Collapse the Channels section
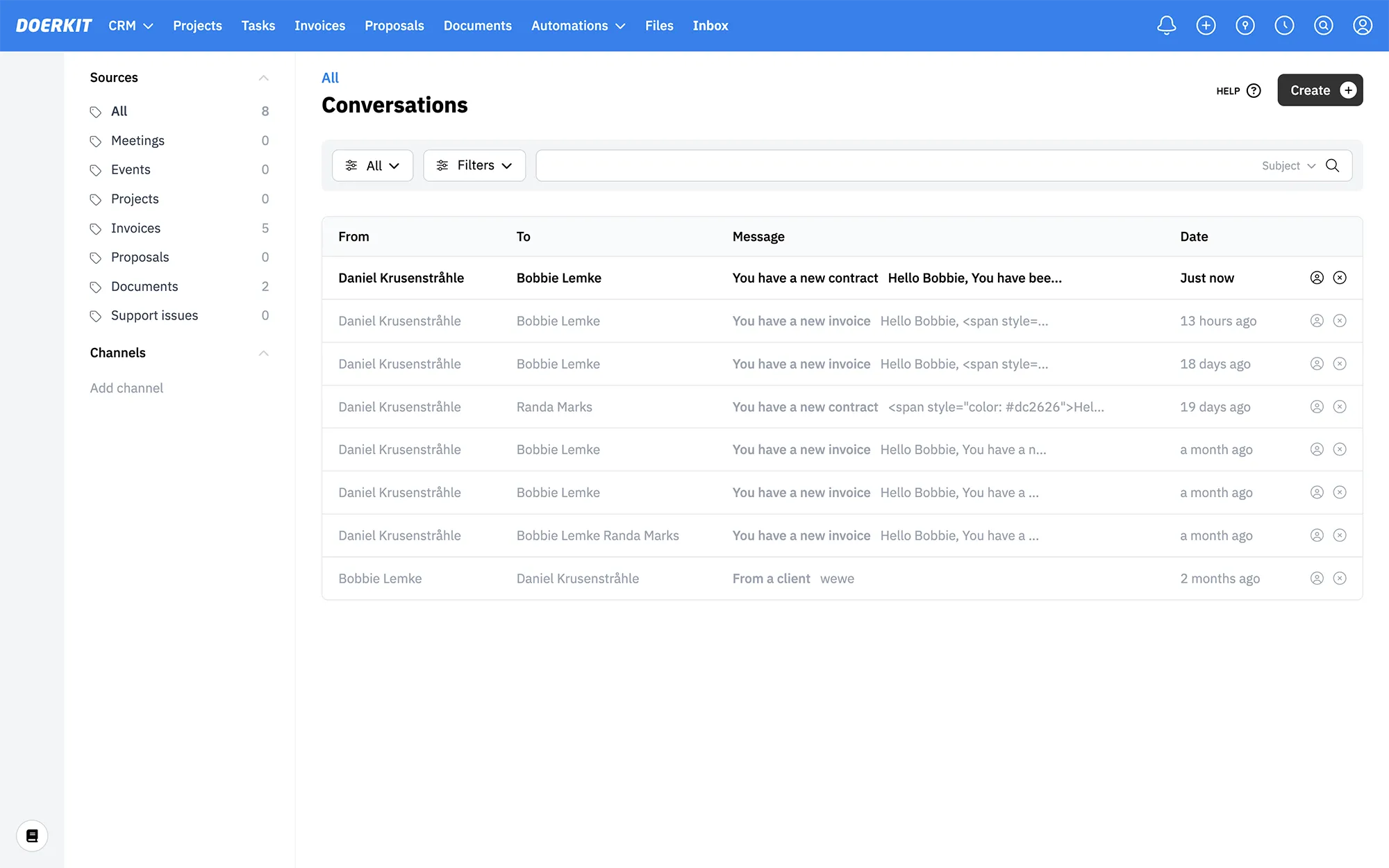Image resolution: width=1389 pixels, height=868 pixels. pos(263,353)
